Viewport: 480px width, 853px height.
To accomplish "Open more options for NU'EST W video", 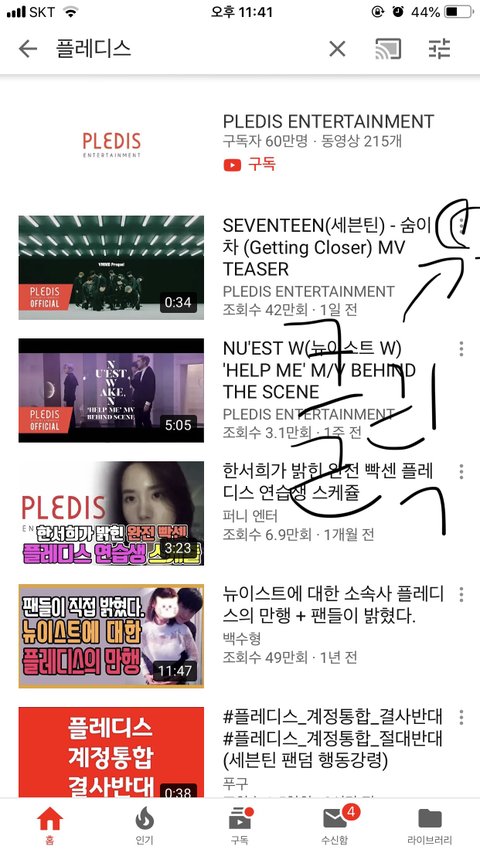I will point(461,349).
